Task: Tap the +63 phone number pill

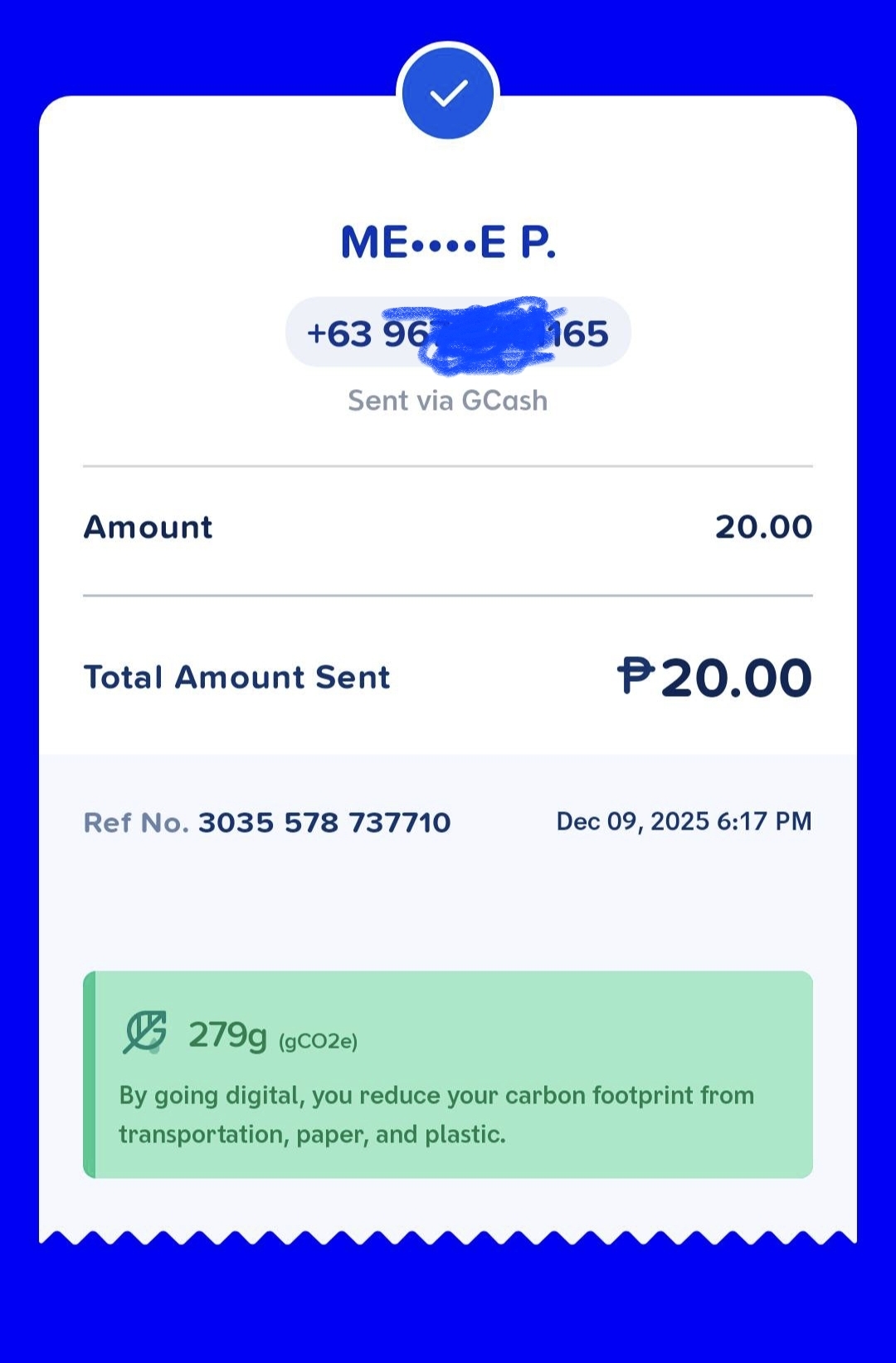Action: click(458, 333)
